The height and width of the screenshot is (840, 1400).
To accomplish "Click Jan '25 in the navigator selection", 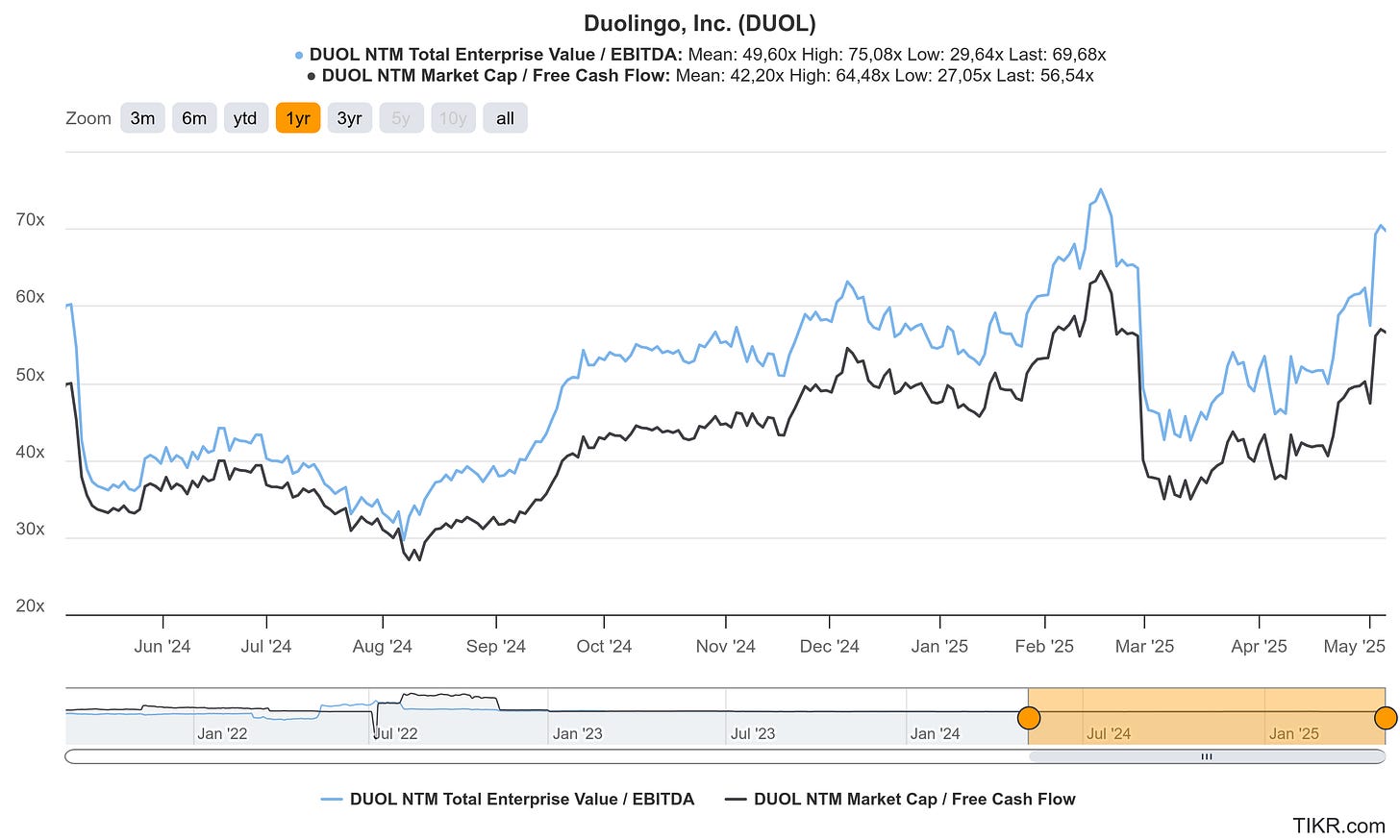I will [x=1294, y=733].
